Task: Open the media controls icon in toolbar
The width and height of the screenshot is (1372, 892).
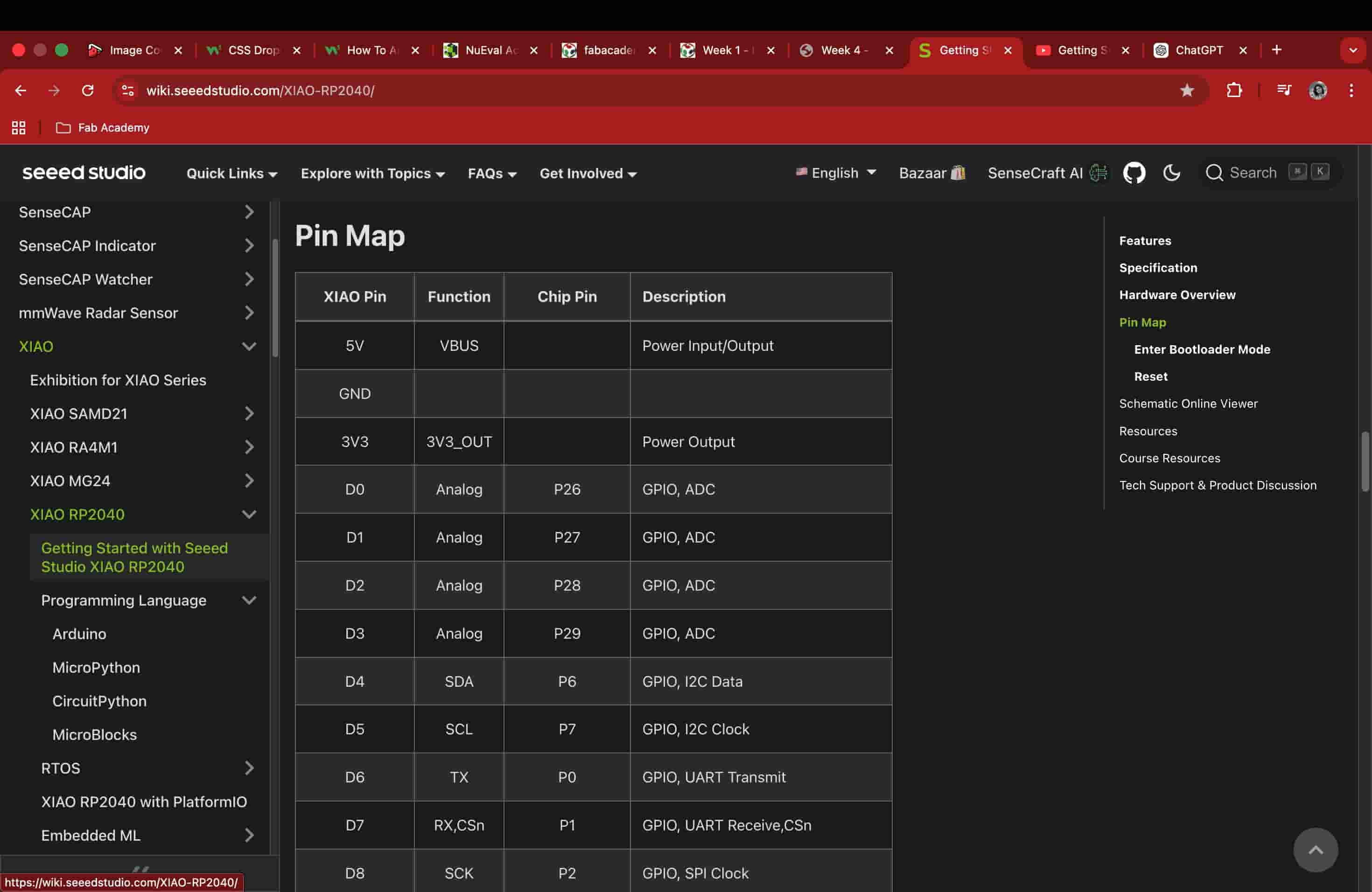Action: (1283, 91)
